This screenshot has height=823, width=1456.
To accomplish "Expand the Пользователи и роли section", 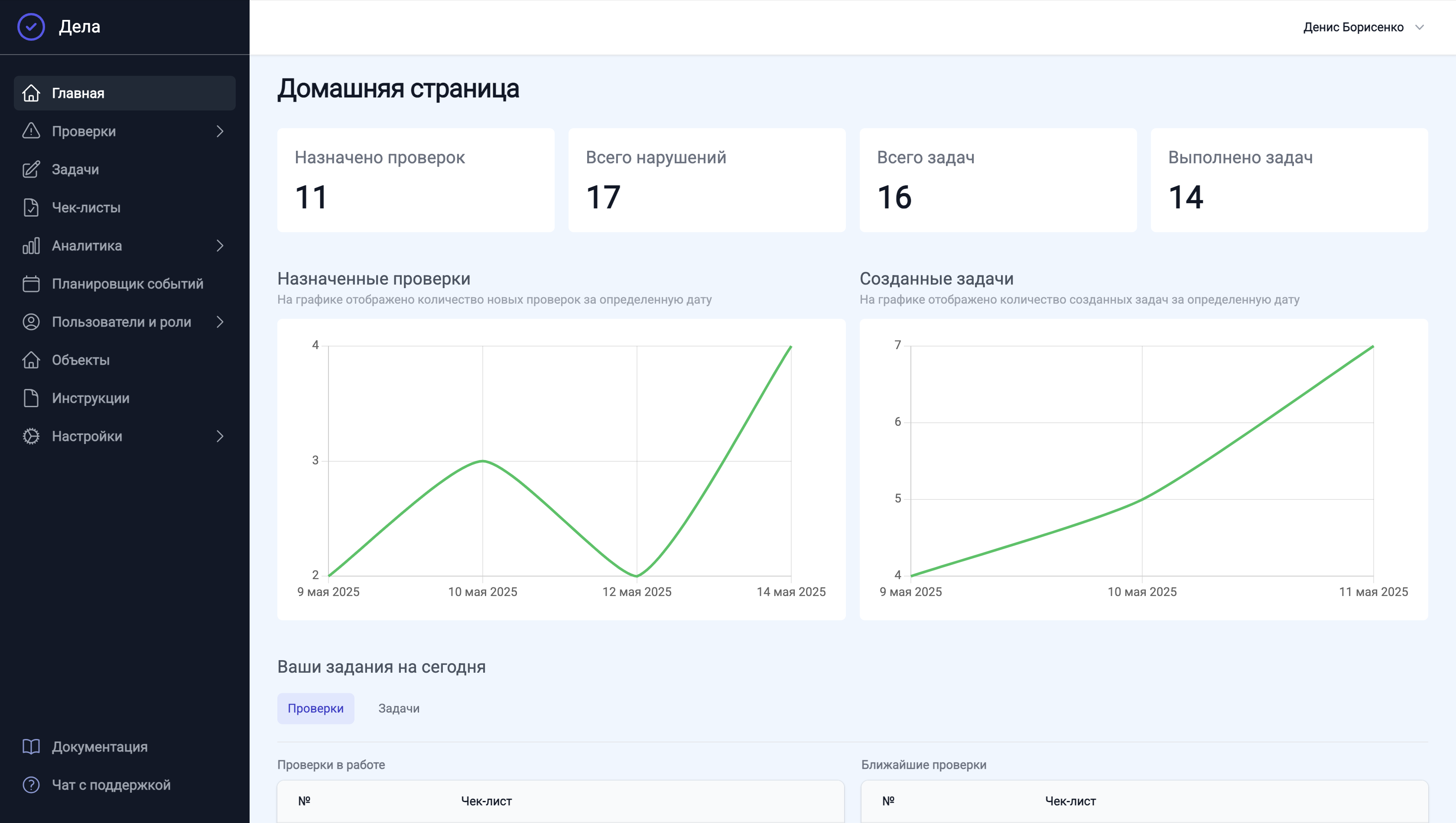I will point(221,322).
